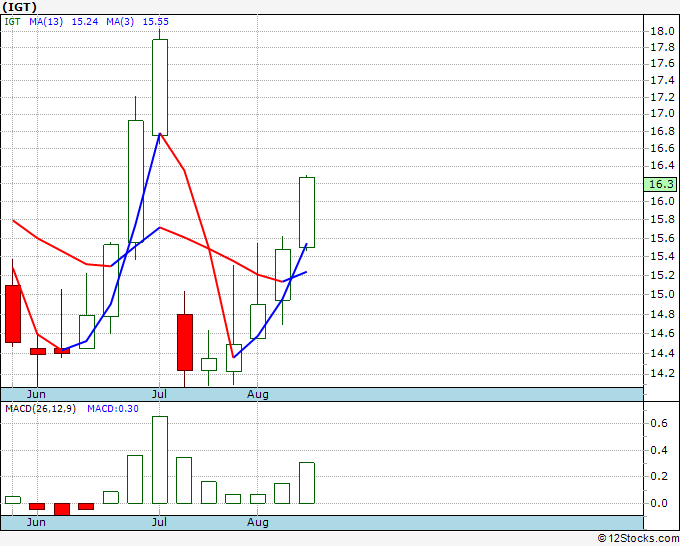Viewport: 680px width, 546px height.
Task: Click the tallest green candlestick at Jul
Action: point(160,87)
